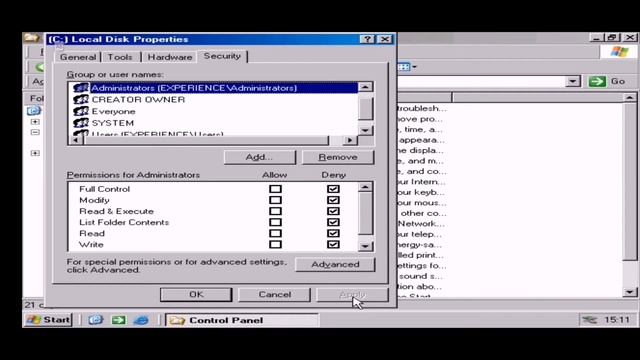Expand the lower plus node in folder tree
The image size is (640, 360).
[35, 153]
